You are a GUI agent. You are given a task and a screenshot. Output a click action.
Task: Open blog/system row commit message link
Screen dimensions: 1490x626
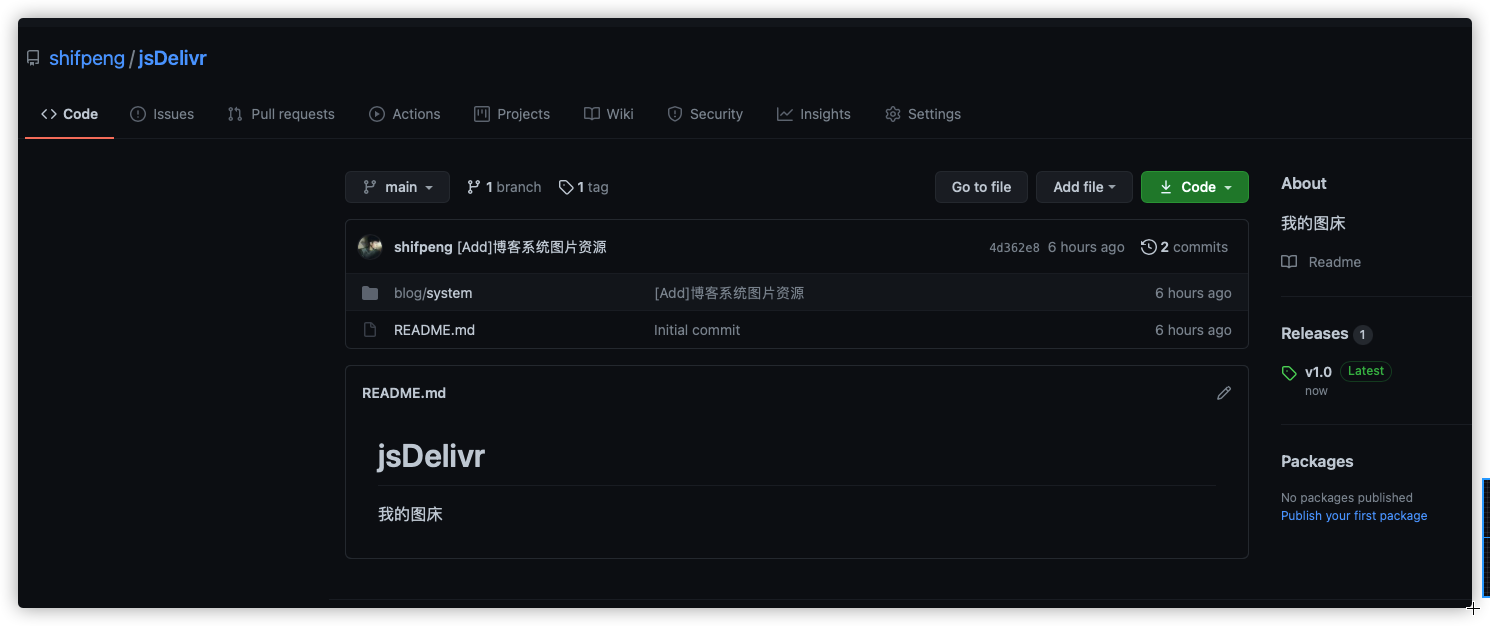click(729, 293)
